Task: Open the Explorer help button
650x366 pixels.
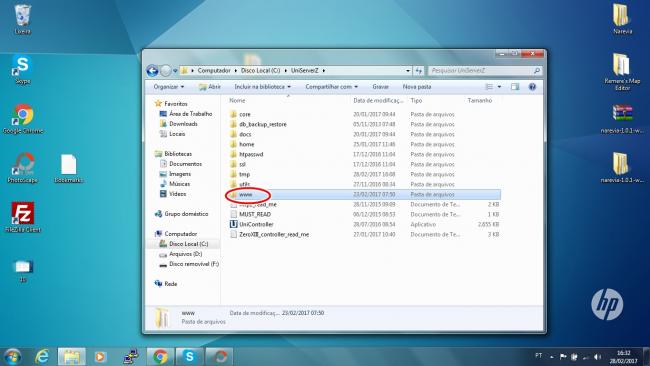Action: point(532,87)
